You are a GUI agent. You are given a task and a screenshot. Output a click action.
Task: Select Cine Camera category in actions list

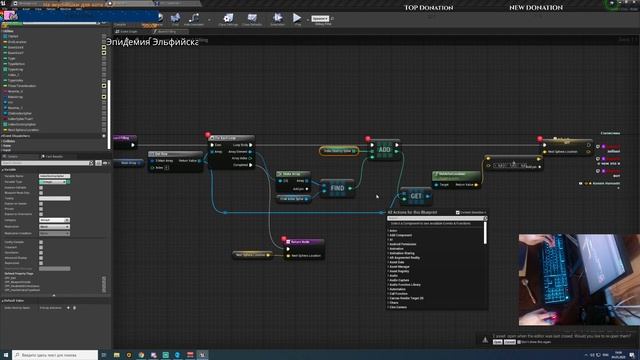coord(397,307)
